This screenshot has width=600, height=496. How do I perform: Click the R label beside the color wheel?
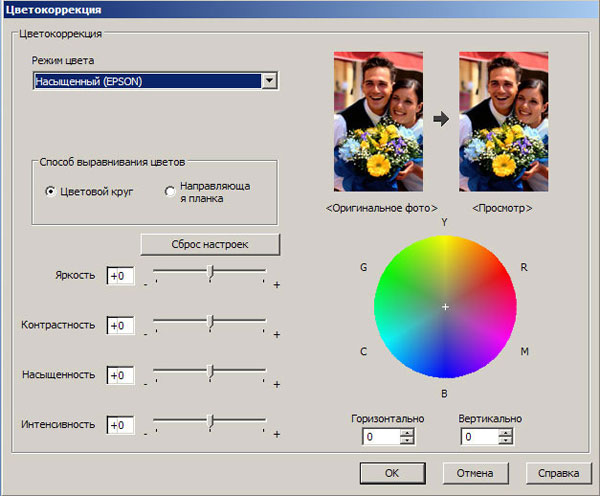pos(524,267)
